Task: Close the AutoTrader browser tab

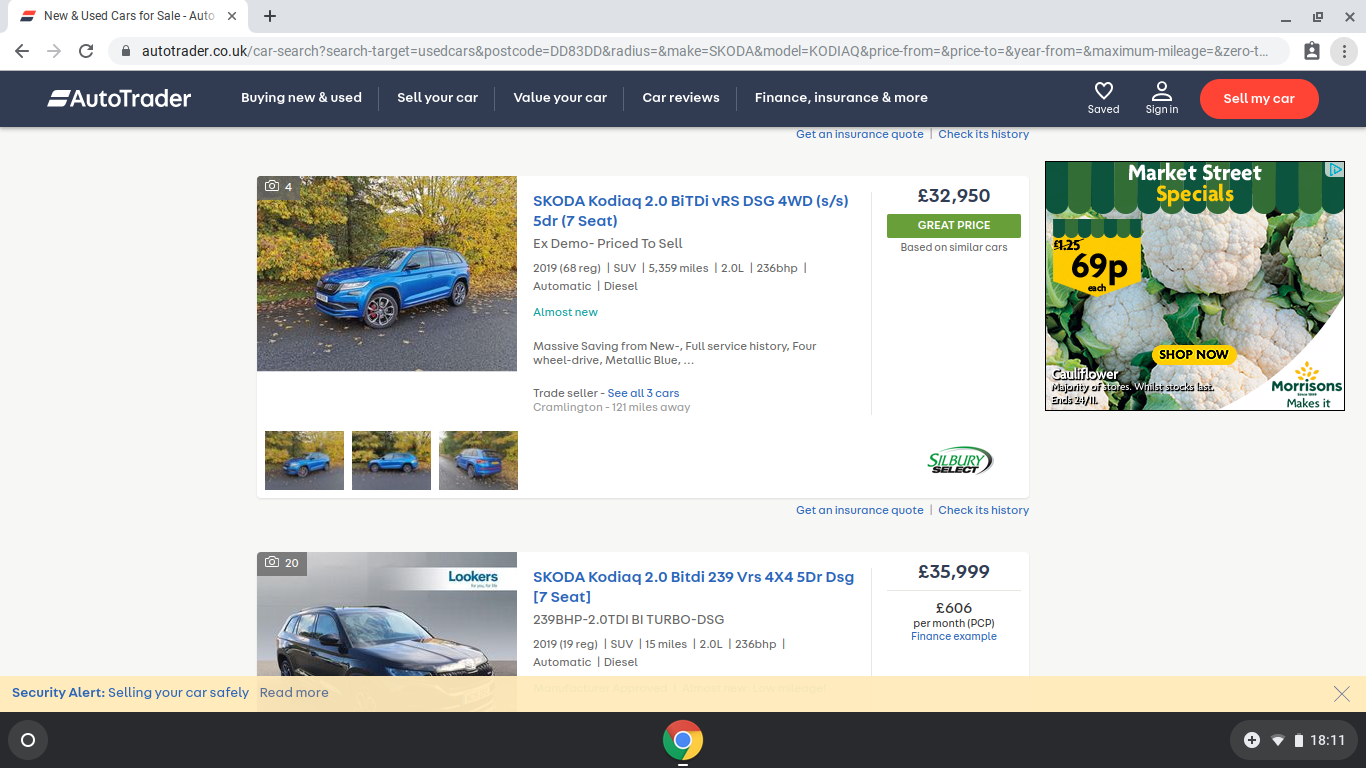Action: (x=232, y=16)
